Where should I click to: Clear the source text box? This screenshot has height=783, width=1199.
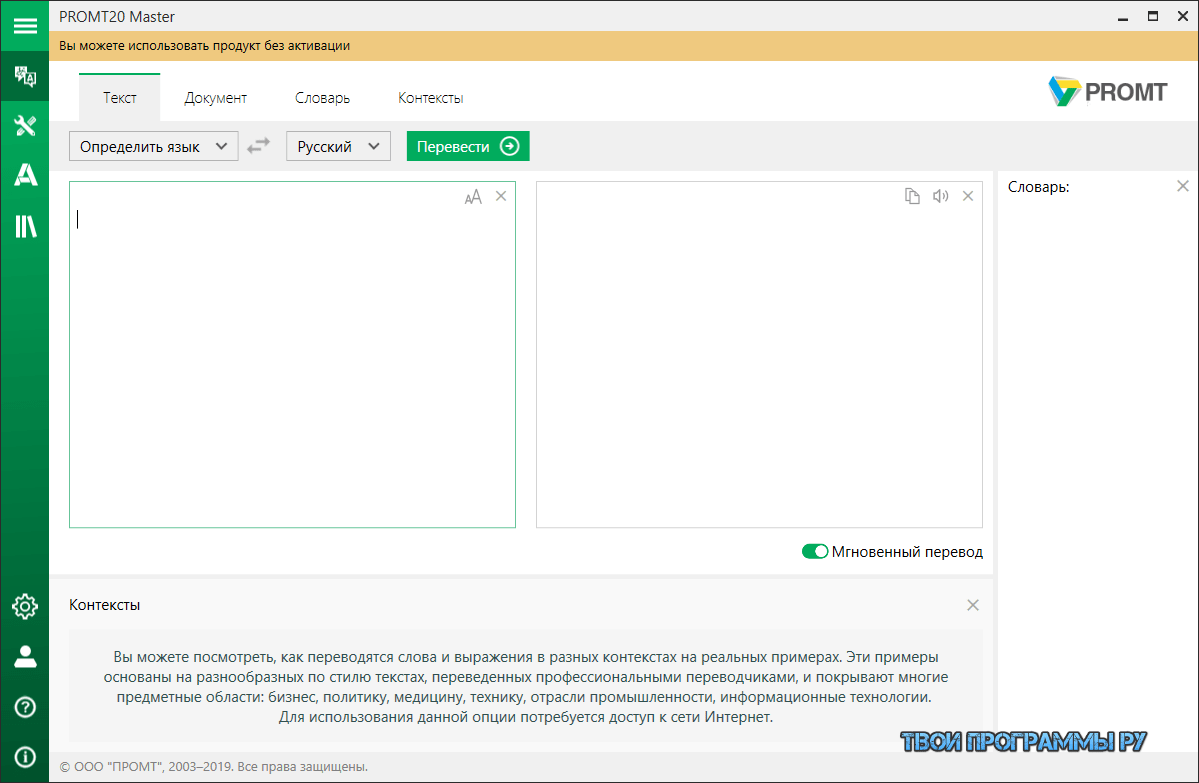tap(501, 197)
